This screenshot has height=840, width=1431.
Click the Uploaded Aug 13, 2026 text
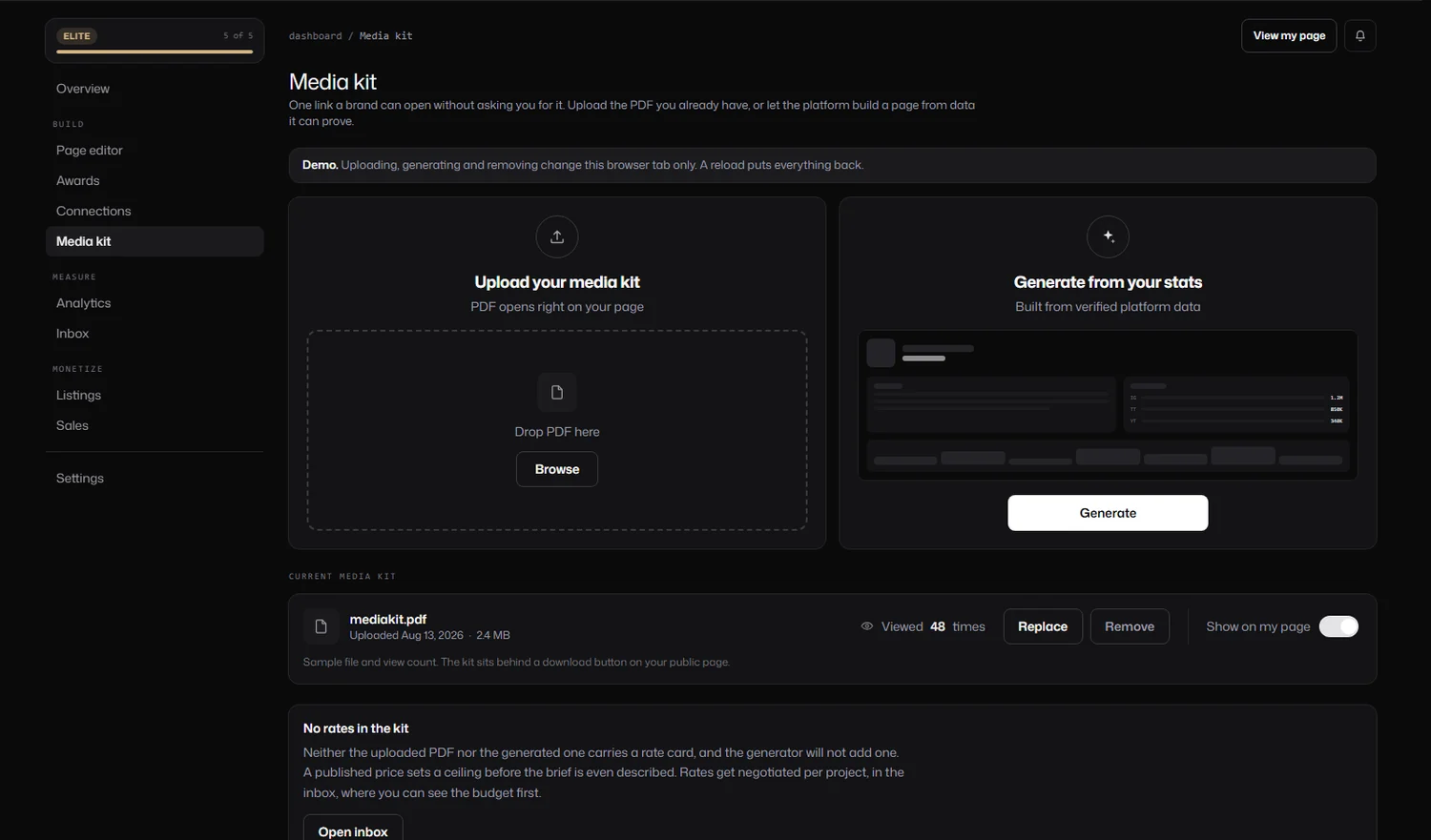coord(406,635)
